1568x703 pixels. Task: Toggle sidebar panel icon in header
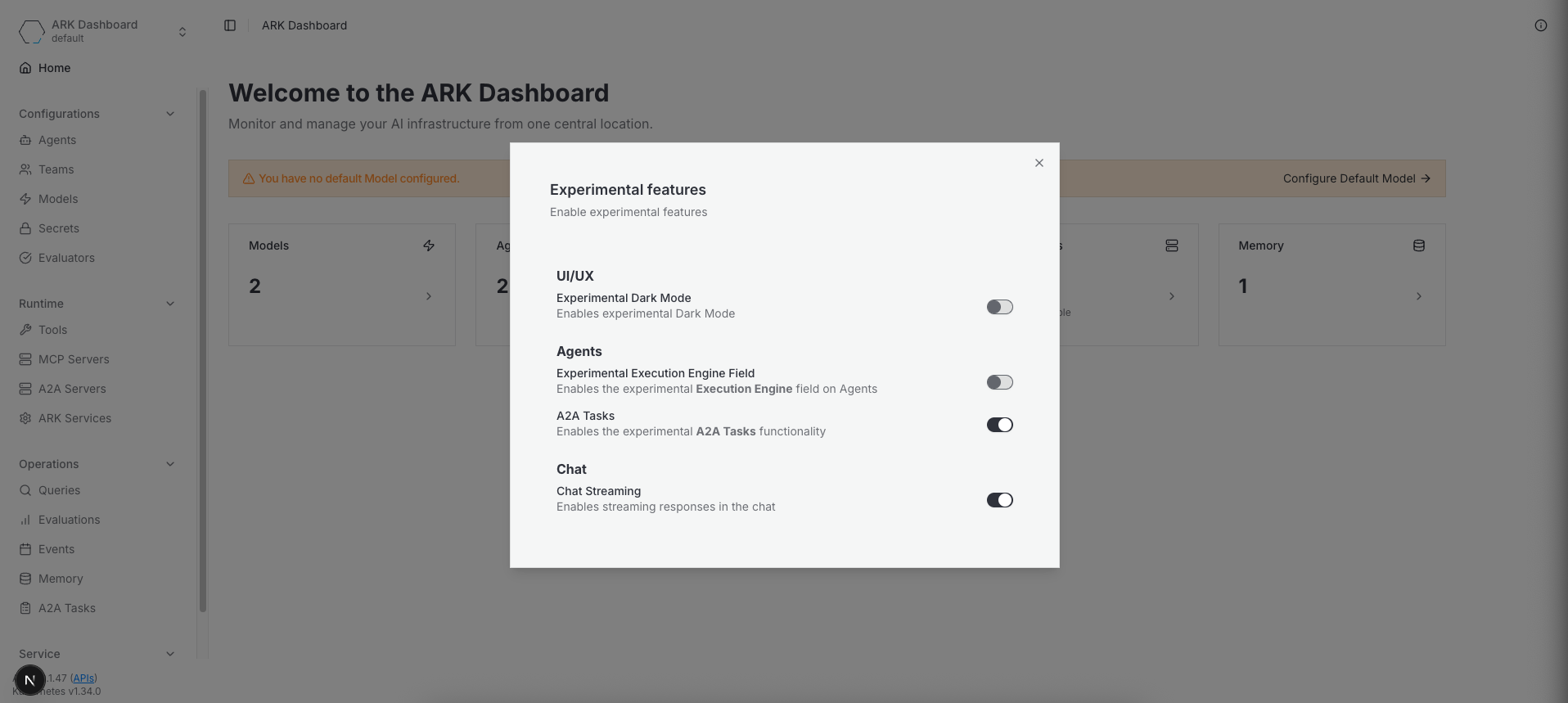[230, 25]
